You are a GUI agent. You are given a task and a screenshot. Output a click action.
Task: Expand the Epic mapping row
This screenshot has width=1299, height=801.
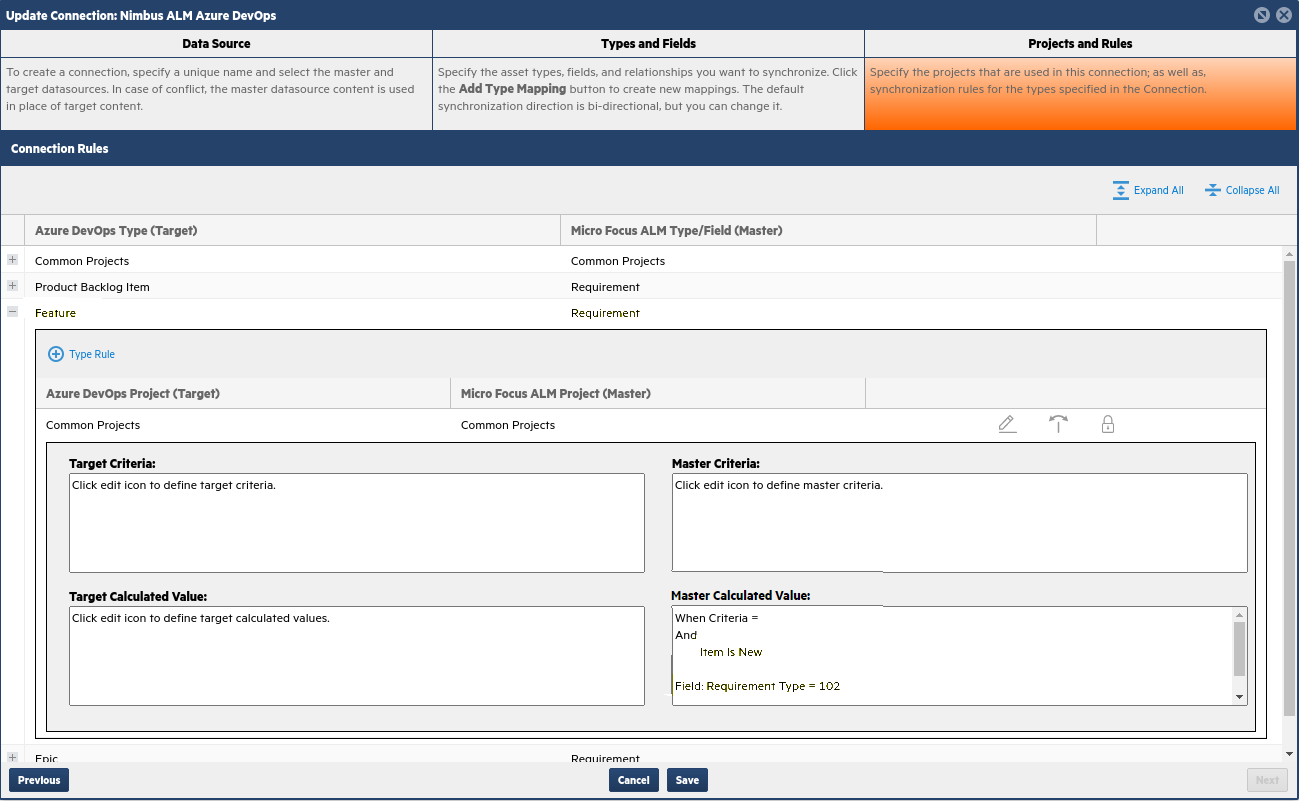click(x=11, y=757)
